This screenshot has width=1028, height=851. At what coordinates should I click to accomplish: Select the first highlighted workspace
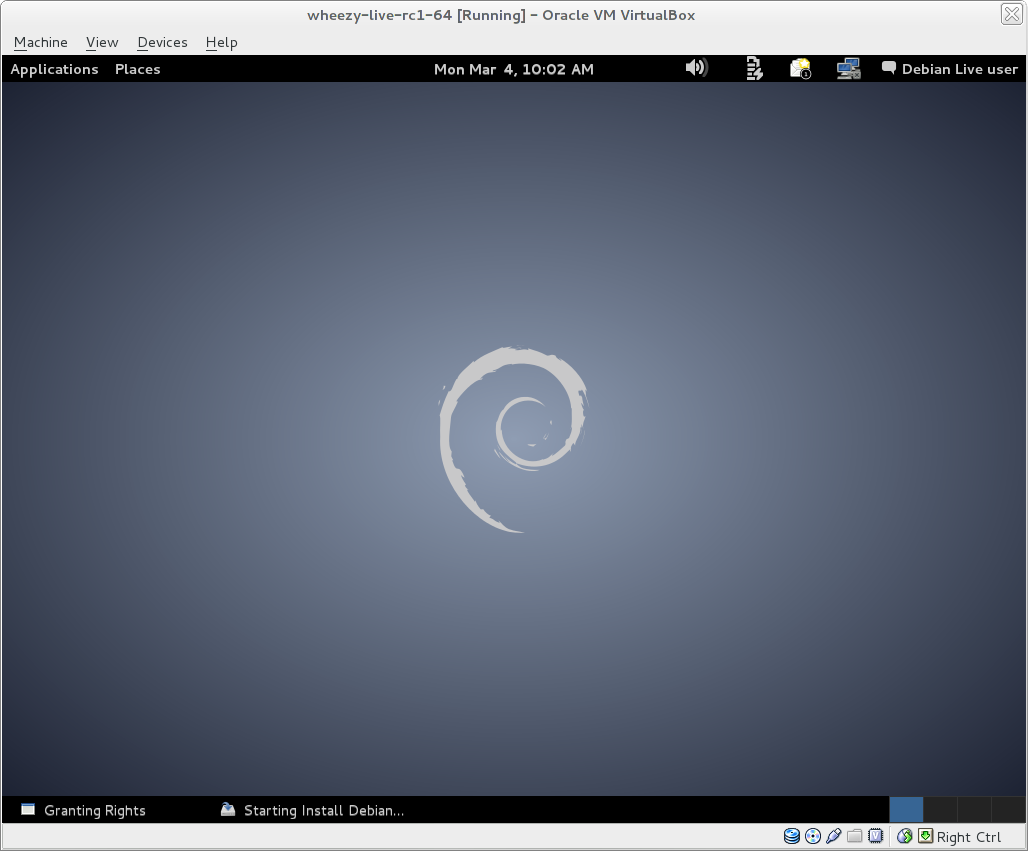click(906, 810)
